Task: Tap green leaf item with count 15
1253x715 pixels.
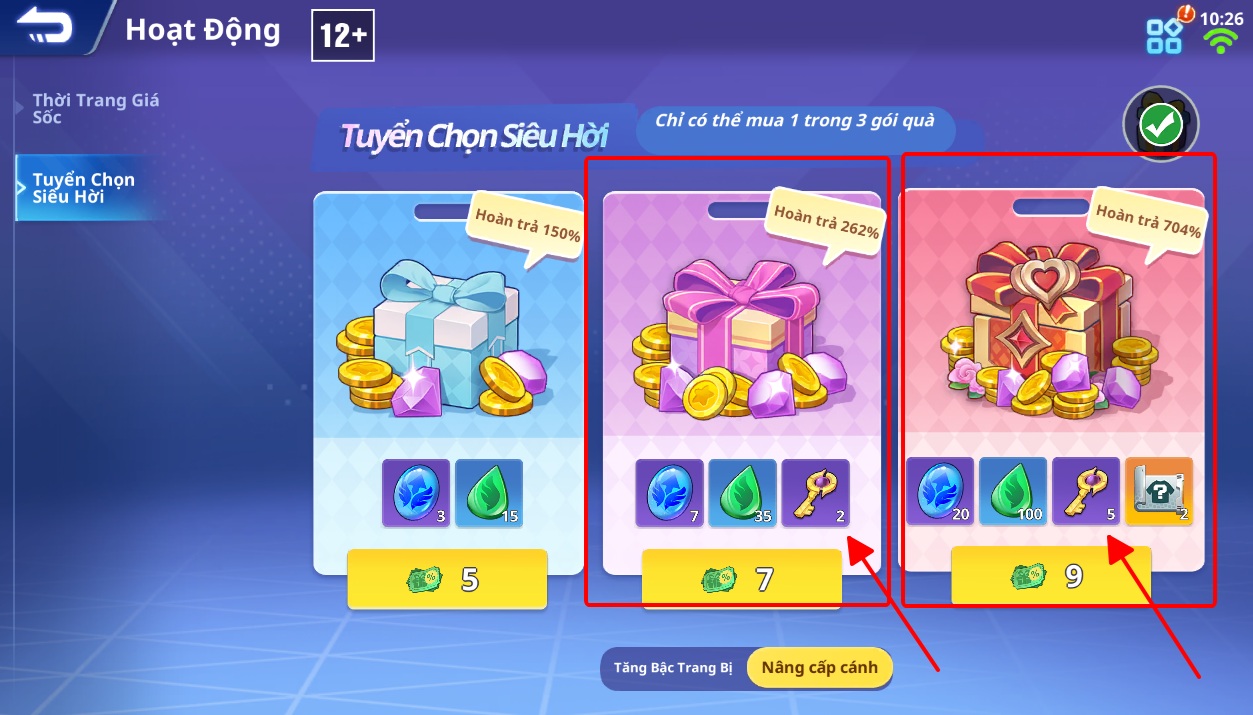Action: pos(489,493)
